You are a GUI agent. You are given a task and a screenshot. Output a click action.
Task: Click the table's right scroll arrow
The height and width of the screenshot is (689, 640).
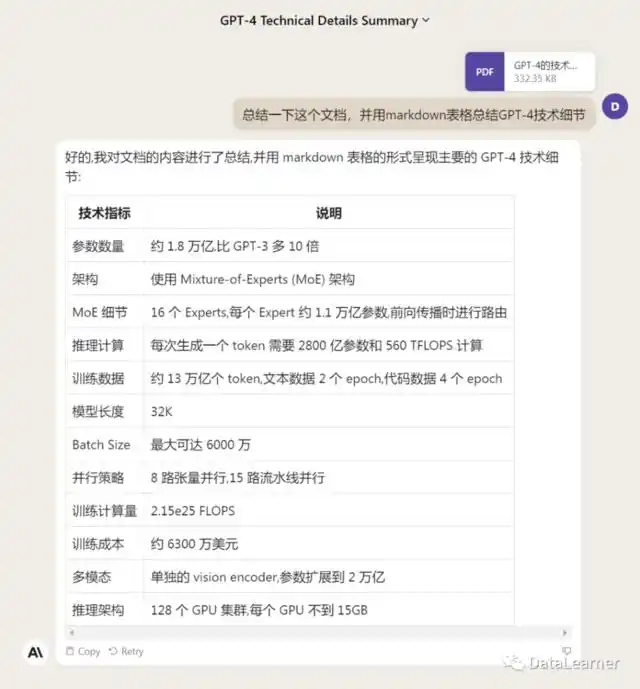pyautogui.click(x=565, y=633)
